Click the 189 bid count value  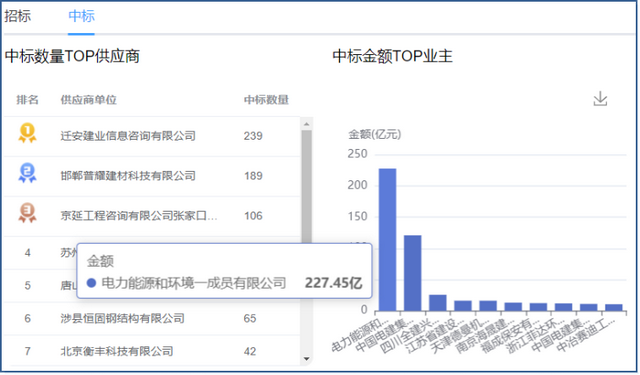(x=253, y=176)
